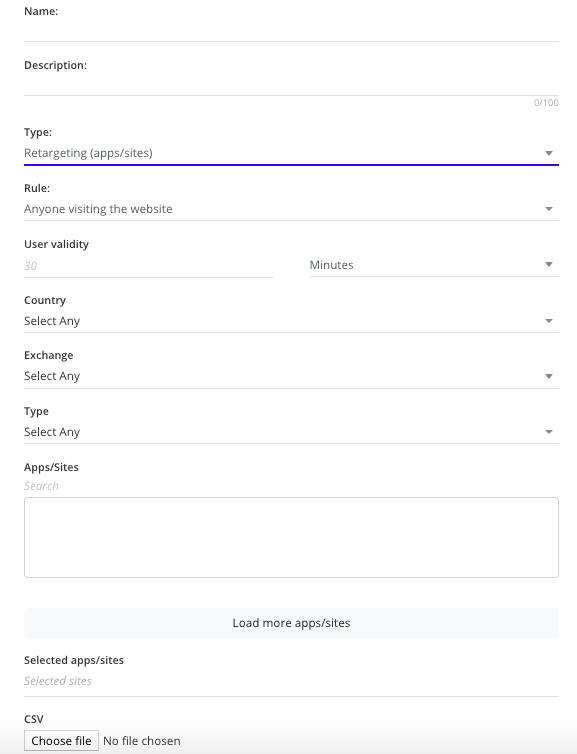Click the 'Load more apps/sites' button
577x754 pixels.
tap(291, 623)
